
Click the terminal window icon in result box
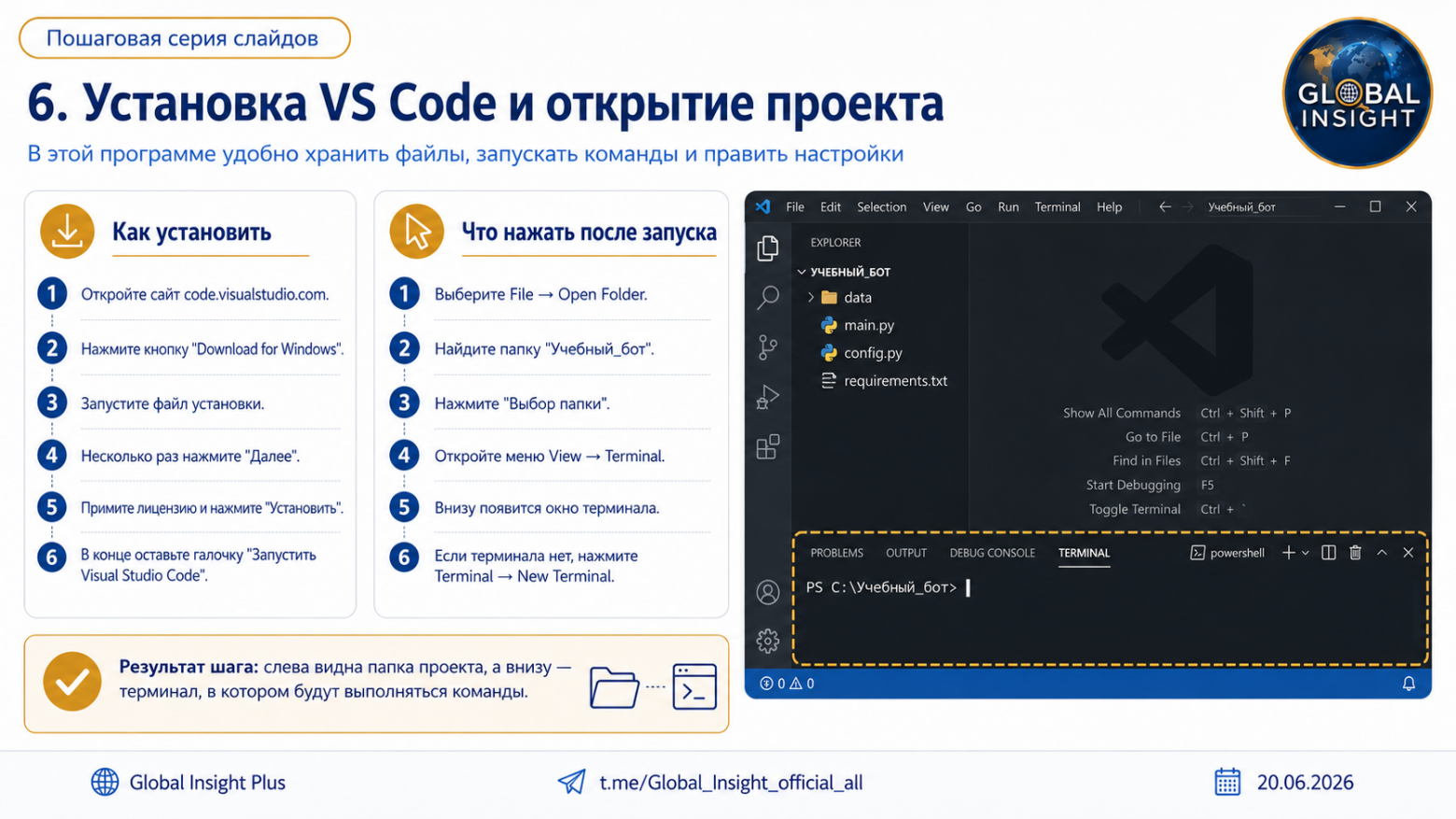[x=694, y=687]
